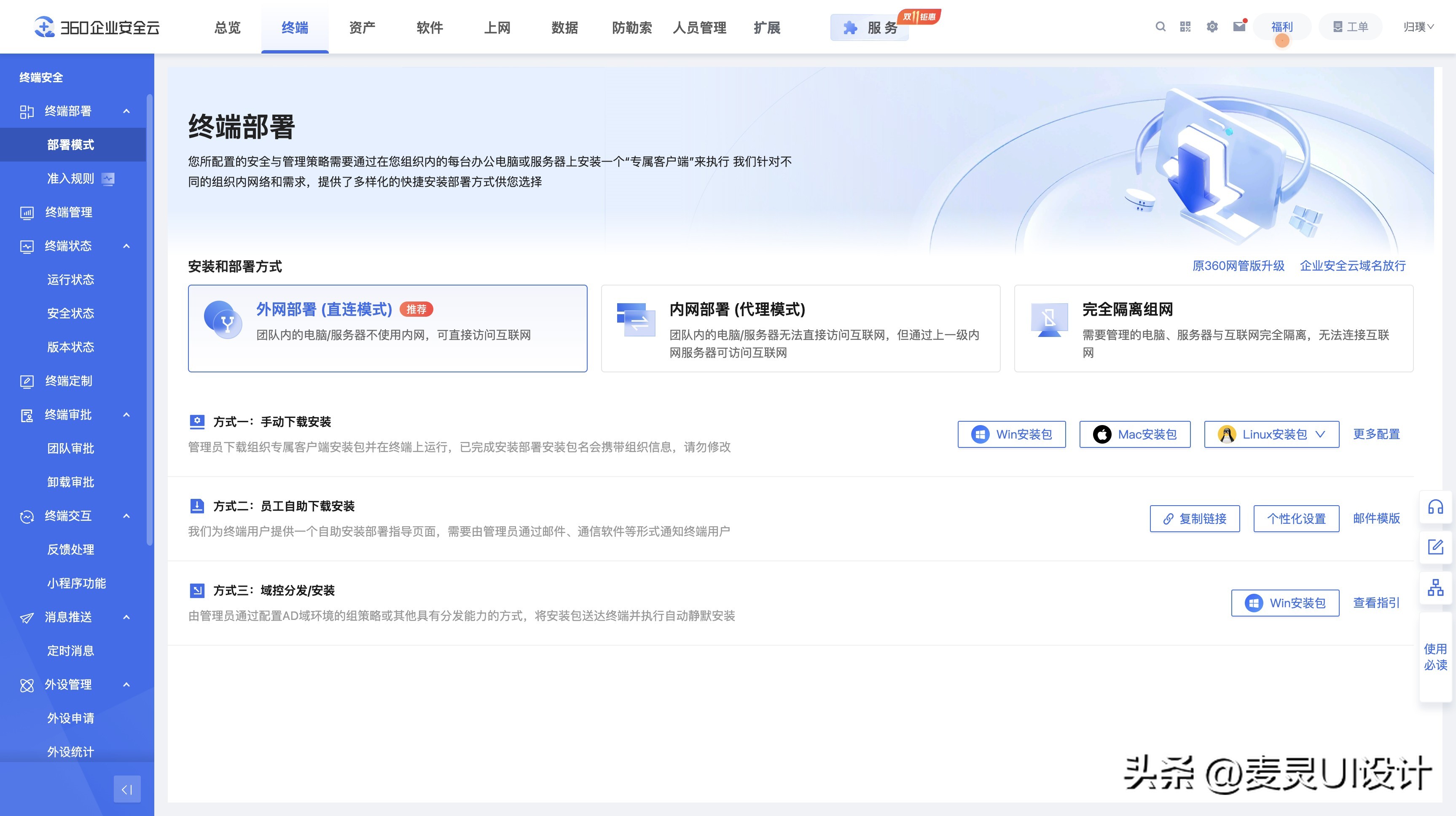Viewport: 1456px width, 816px height.
Task: Collapse the 终端部署 sidebar section
Action: click(x=126, y=111)
